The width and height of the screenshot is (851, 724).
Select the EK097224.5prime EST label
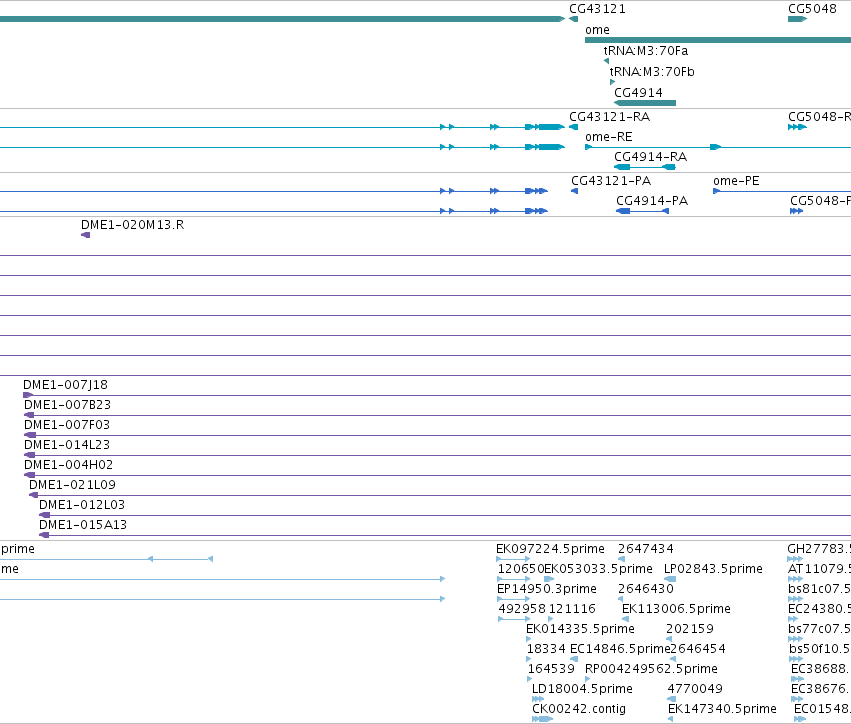point(550,549)
